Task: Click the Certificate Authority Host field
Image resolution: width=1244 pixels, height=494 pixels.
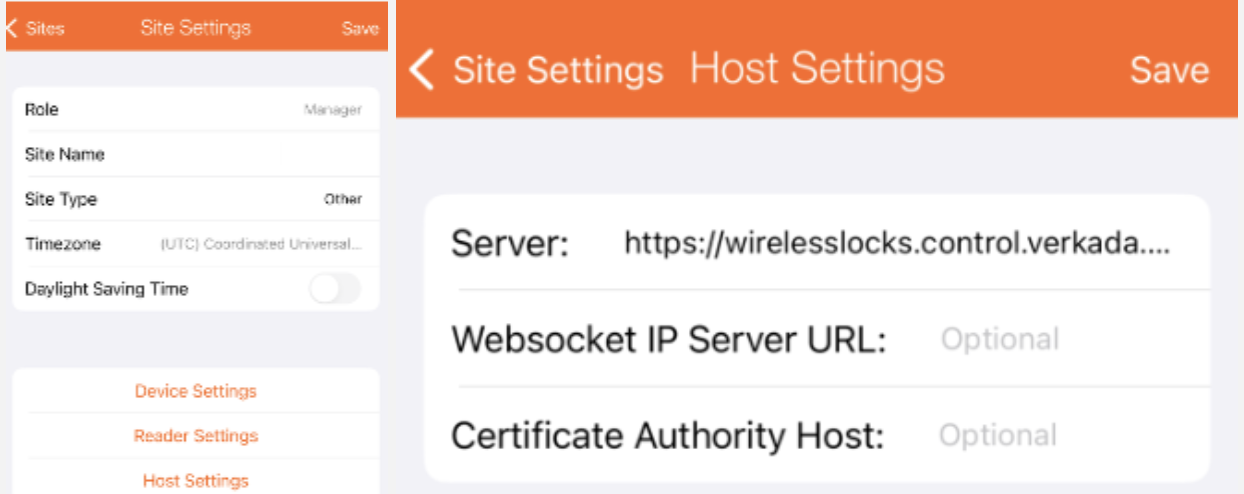Action: point(998,435)
